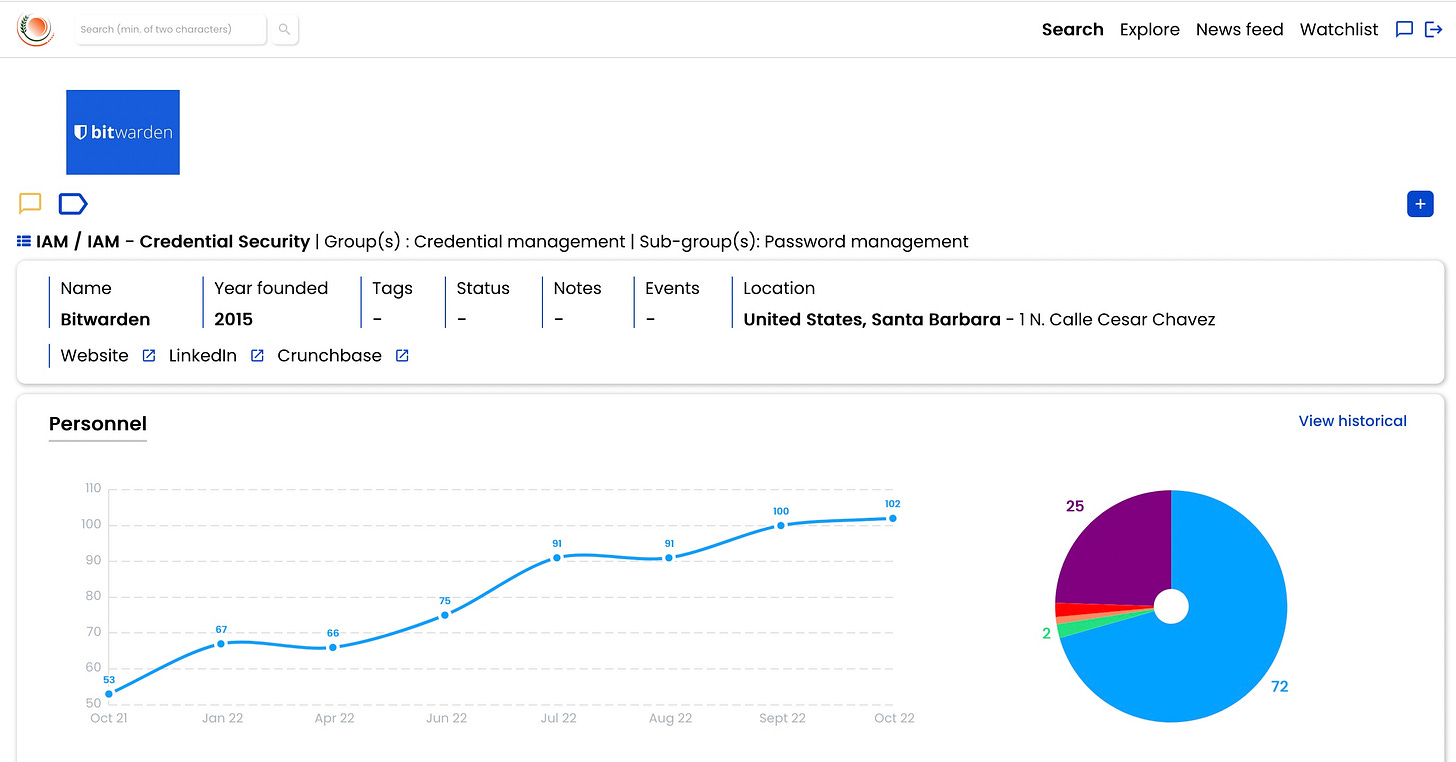Click the Website label
1456x762 pixels.
click(x=94, y=355)
